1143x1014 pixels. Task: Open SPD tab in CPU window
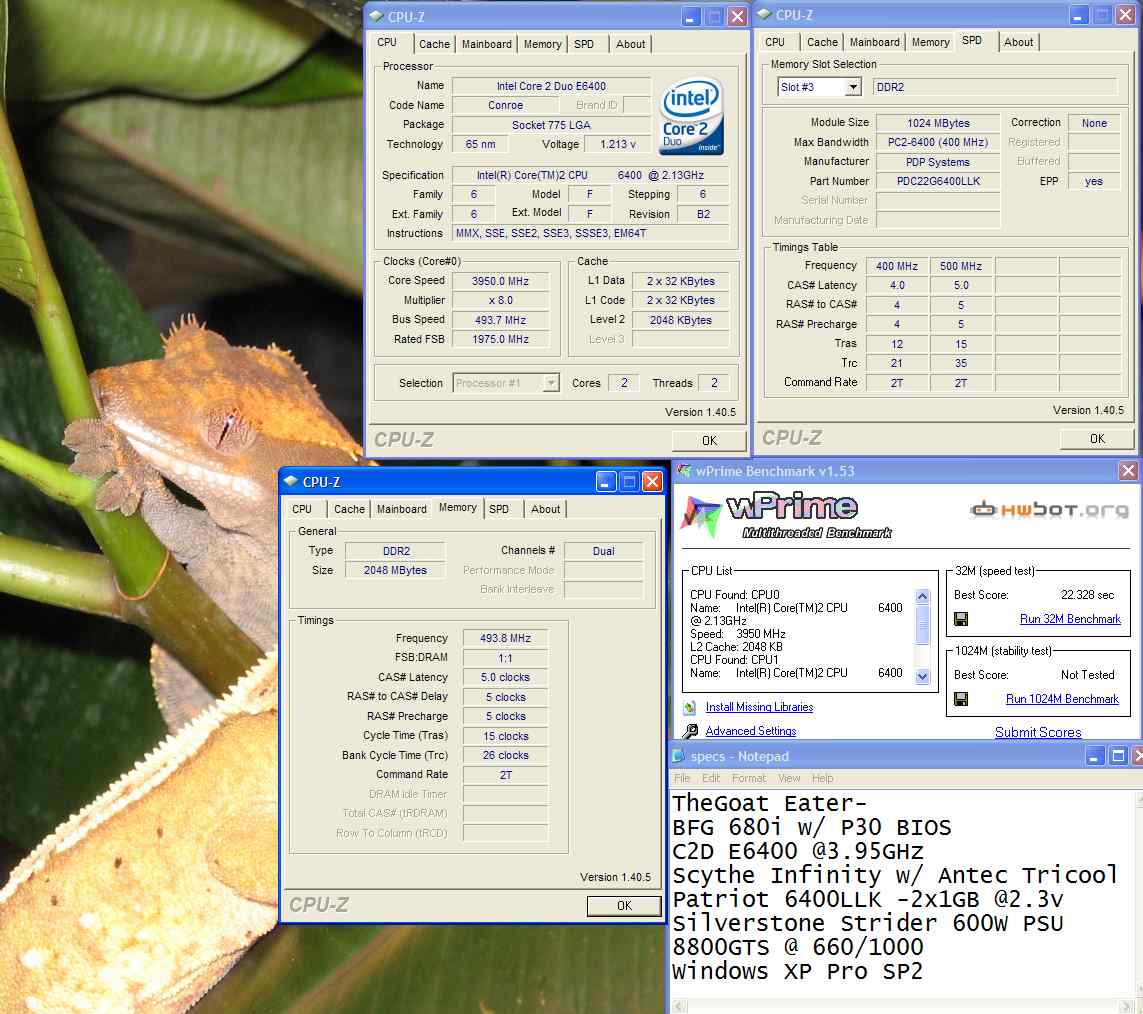click(x=584, y=44)
